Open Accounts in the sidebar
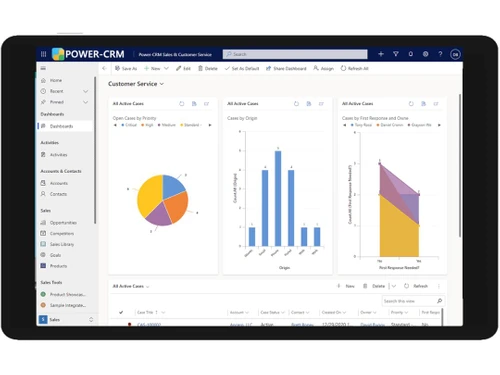 pos(54,183)
